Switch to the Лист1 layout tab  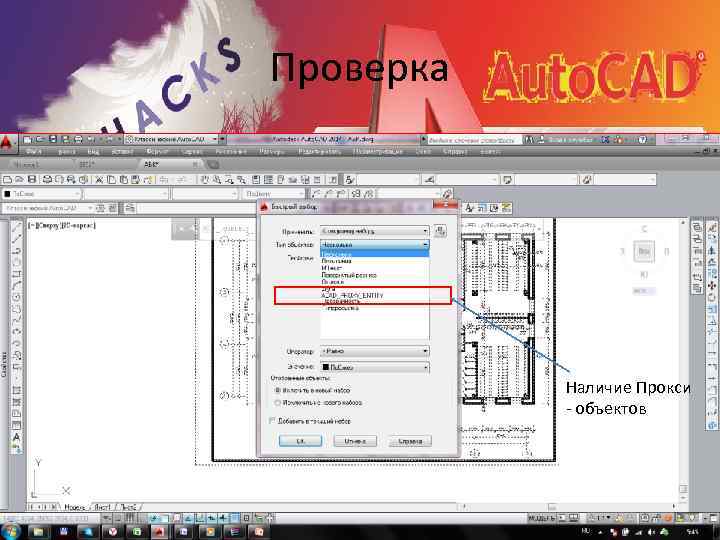point(103,507)
